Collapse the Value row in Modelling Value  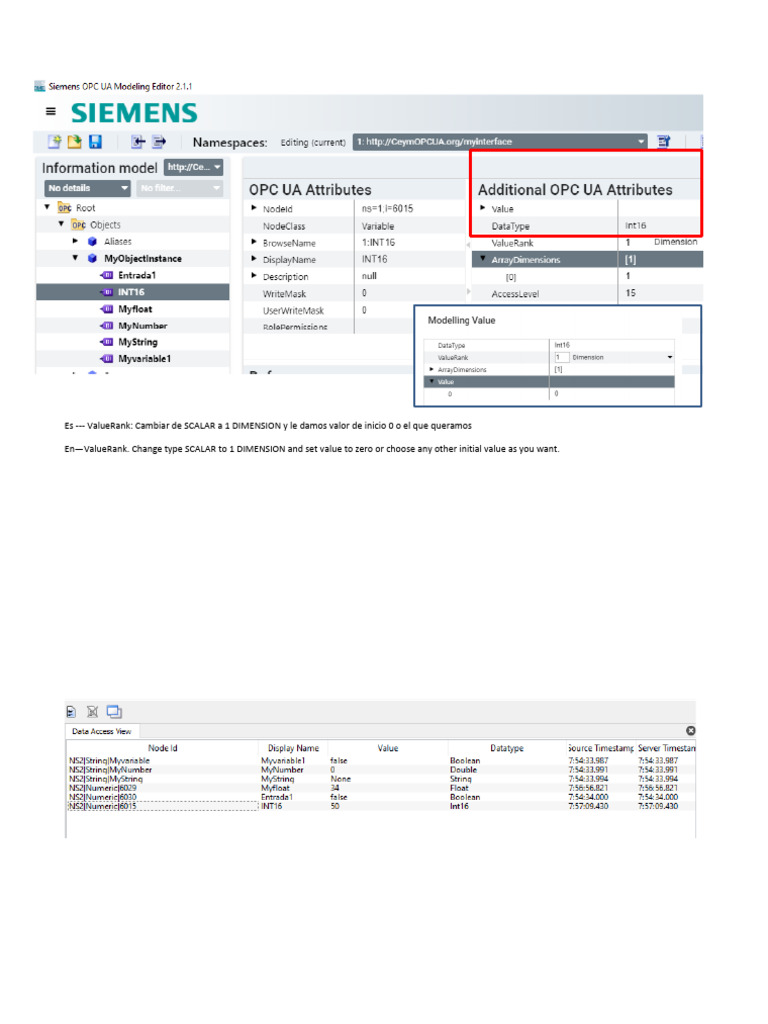point(431,381)
